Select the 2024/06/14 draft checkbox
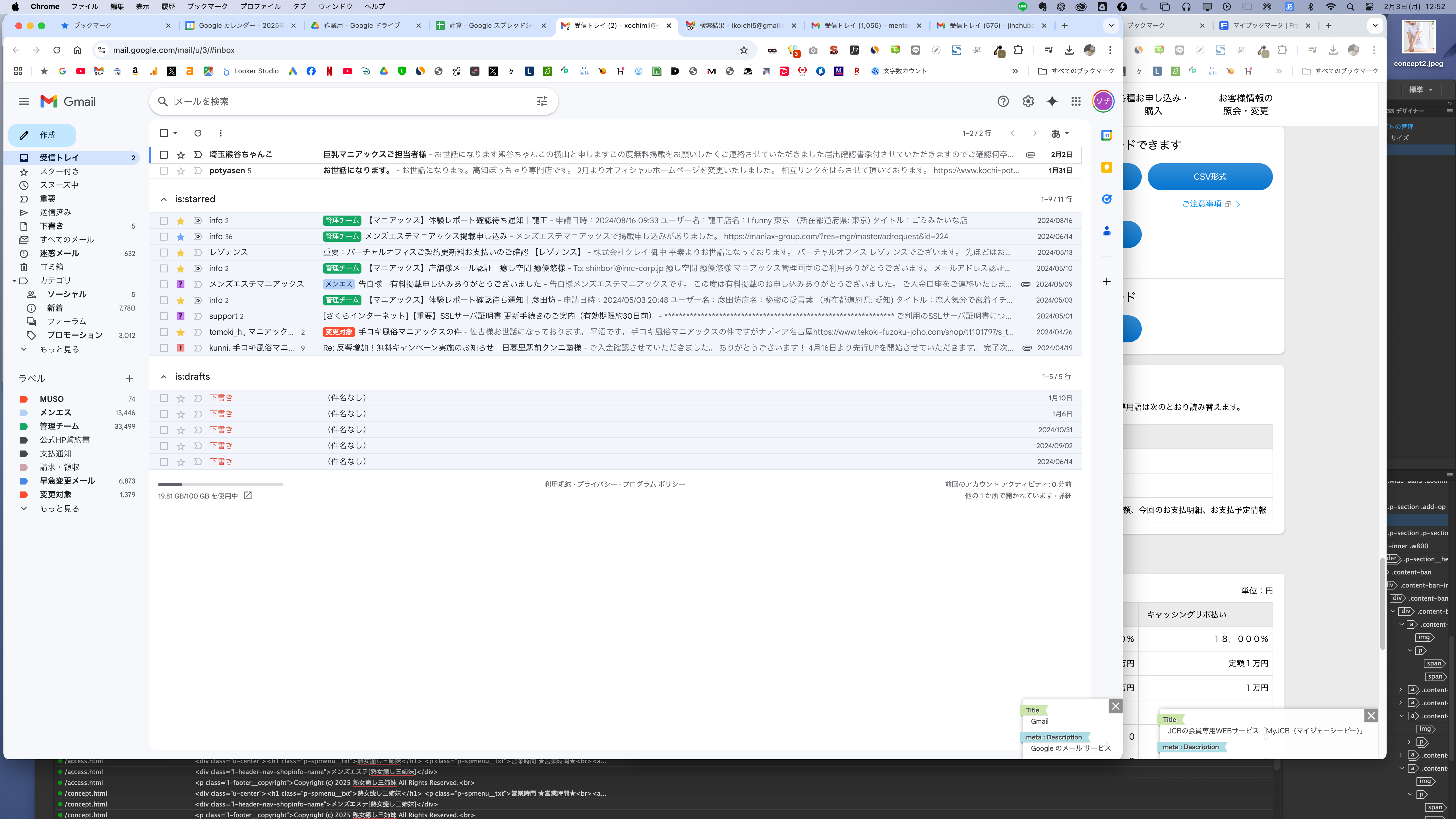Image resolution: width=1456 pixels, height=819 pixels. tap(164, 462)
